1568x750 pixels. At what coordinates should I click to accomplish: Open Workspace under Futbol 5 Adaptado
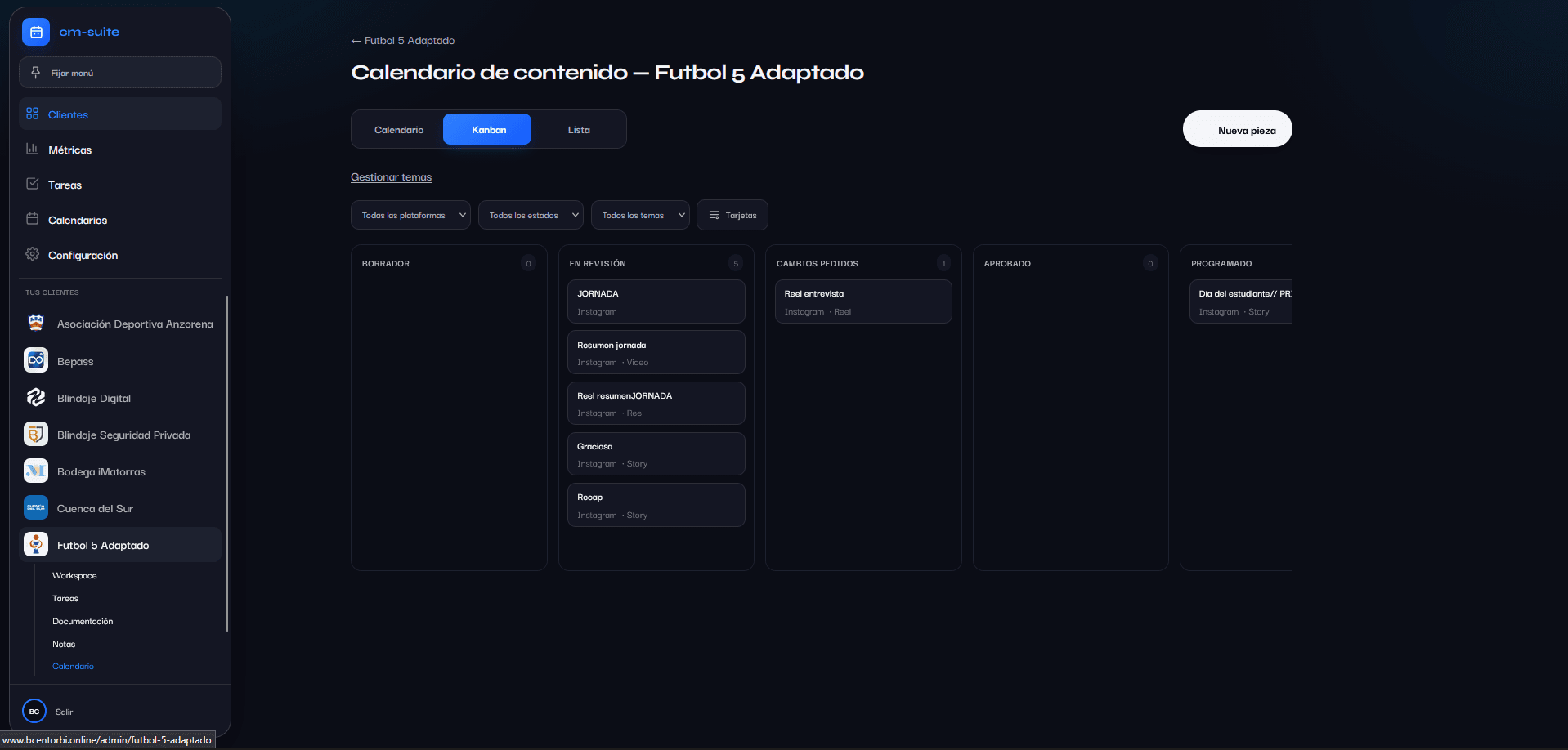pyautogui.click(x=74, y=575)
